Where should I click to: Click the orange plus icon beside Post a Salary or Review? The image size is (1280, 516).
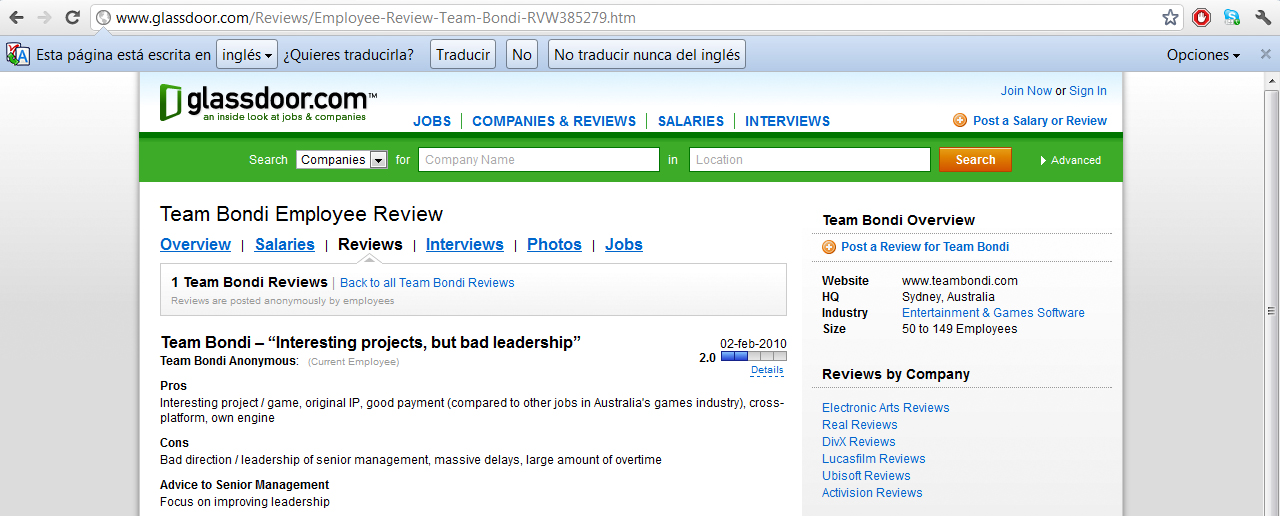(960, 120)
